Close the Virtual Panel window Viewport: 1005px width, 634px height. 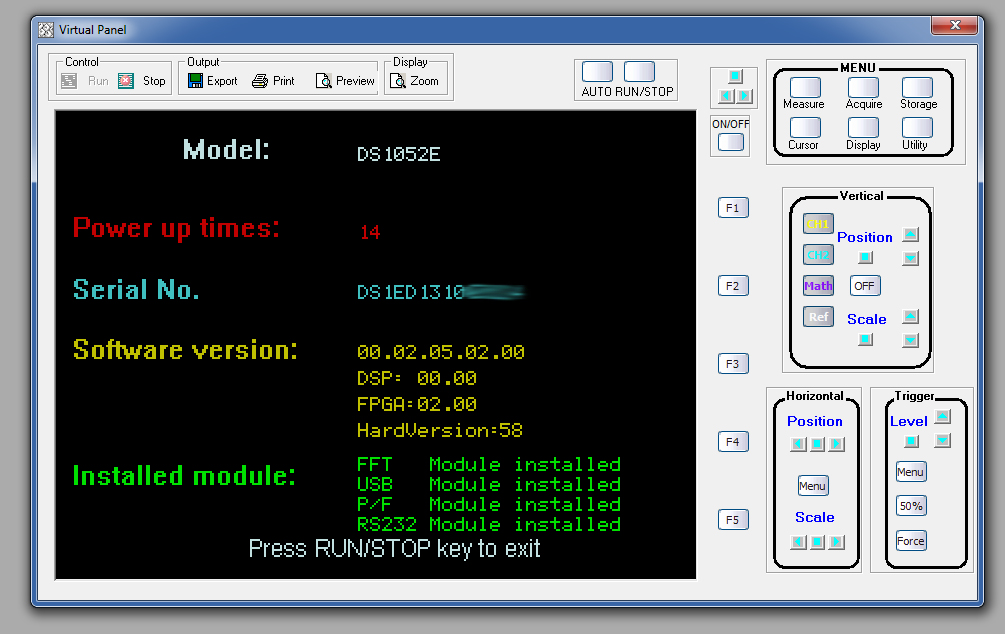pos(954,25)
